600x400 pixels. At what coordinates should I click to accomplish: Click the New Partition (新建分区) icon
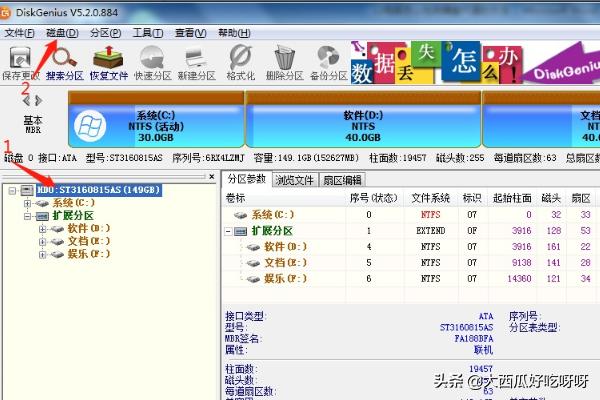196,62
